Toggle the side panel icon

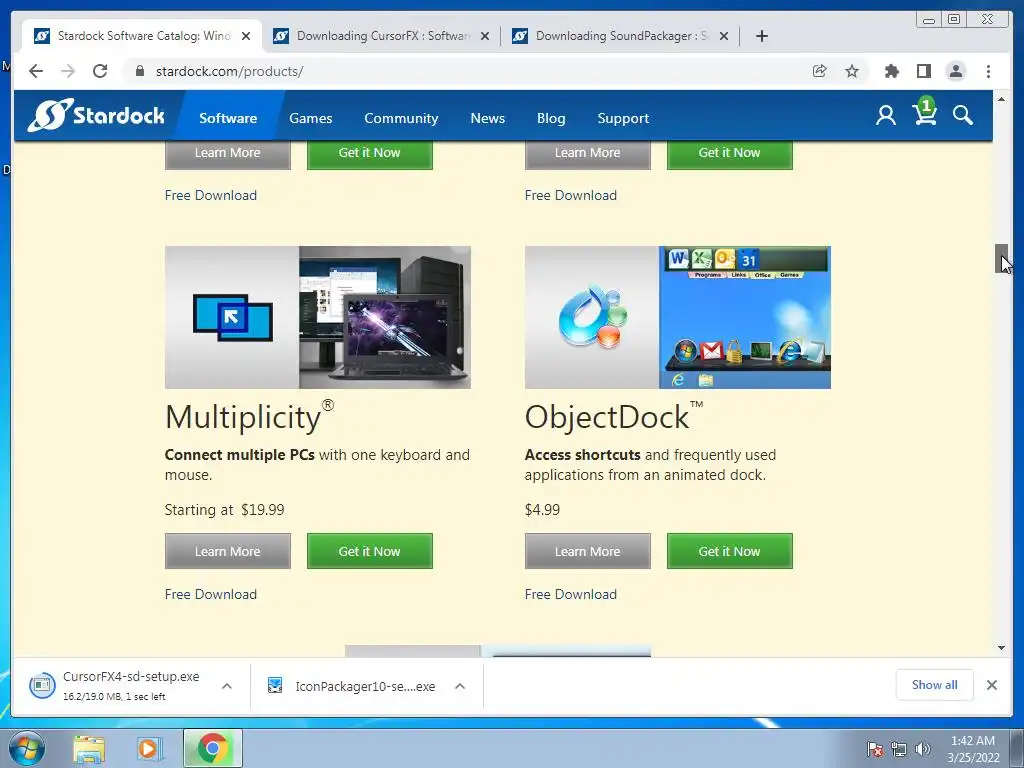coord(923,71)
